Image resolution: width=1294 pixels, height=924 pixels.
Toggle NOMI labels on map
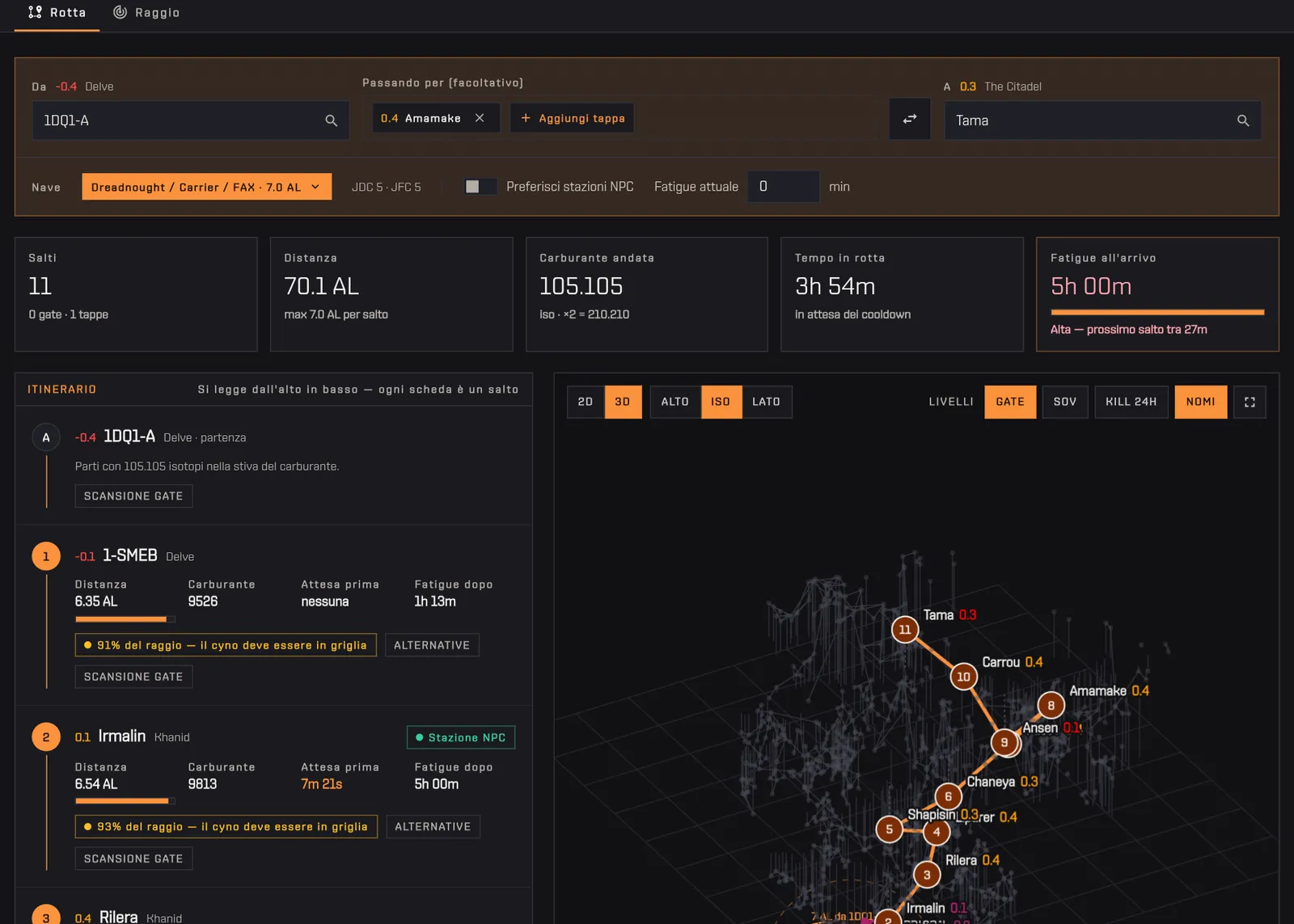(1201, 402)
